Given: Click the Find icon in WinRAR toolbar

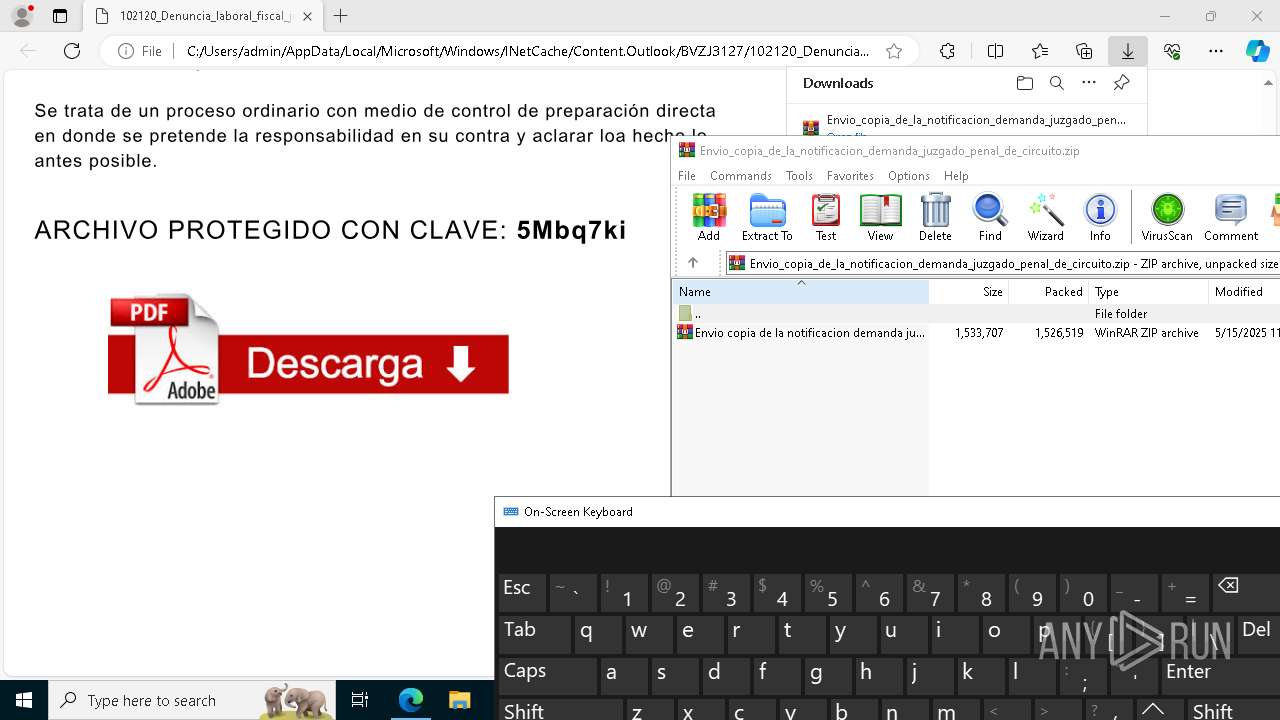Looking at the screenshot, I should click(x=990, y=217).
